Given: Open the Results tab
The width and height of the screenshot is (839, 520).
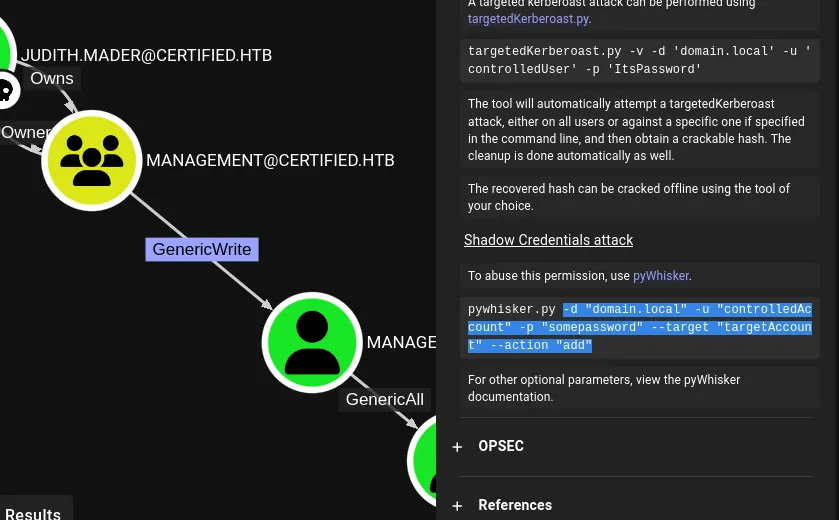Looking at the screenshot, I should pos(33,513).
